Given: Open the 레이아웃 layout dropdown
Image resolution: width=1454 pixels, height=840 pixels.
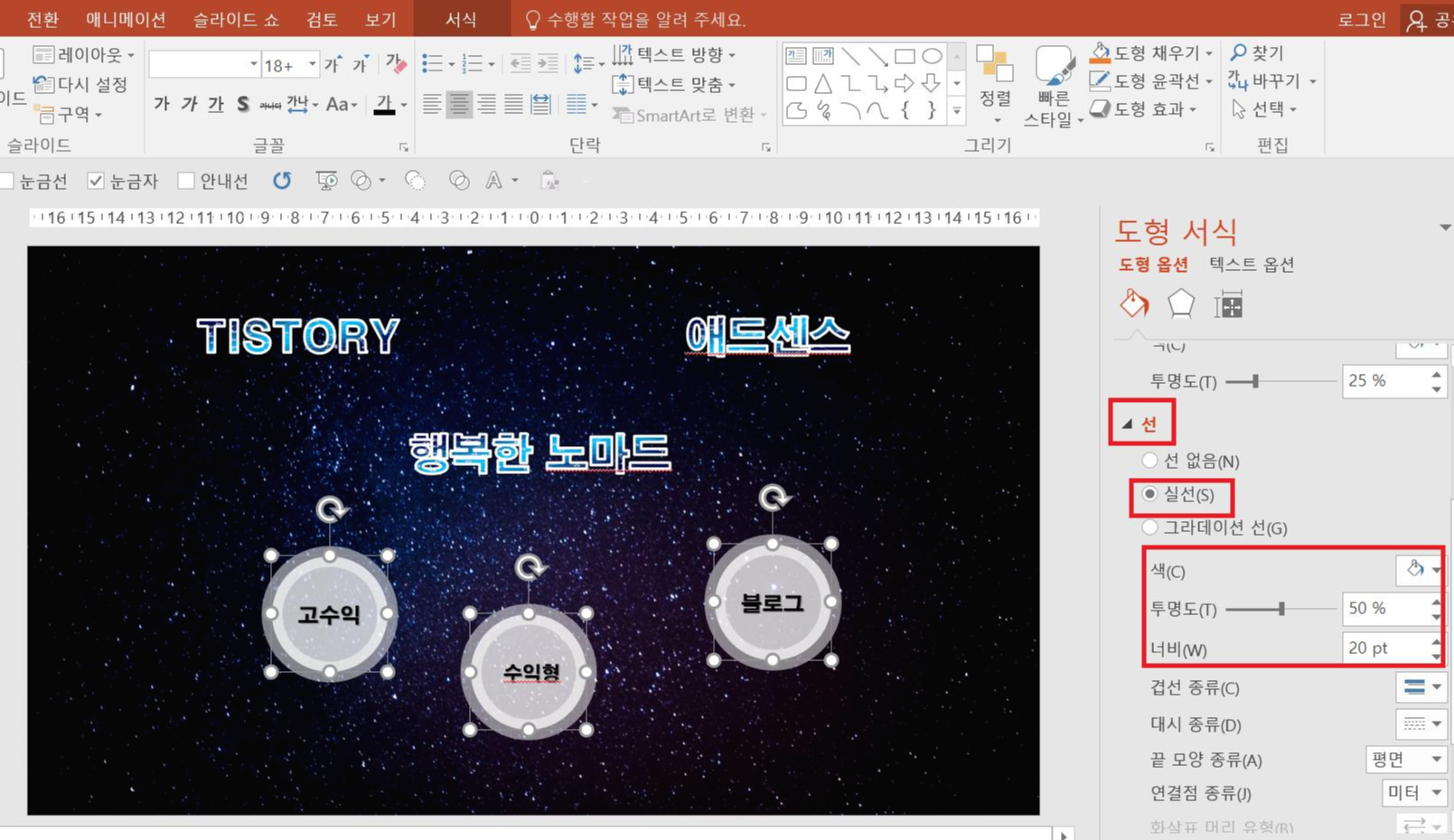Looking at the screenshot, I should pyautogui.click(x=84, y=55).
